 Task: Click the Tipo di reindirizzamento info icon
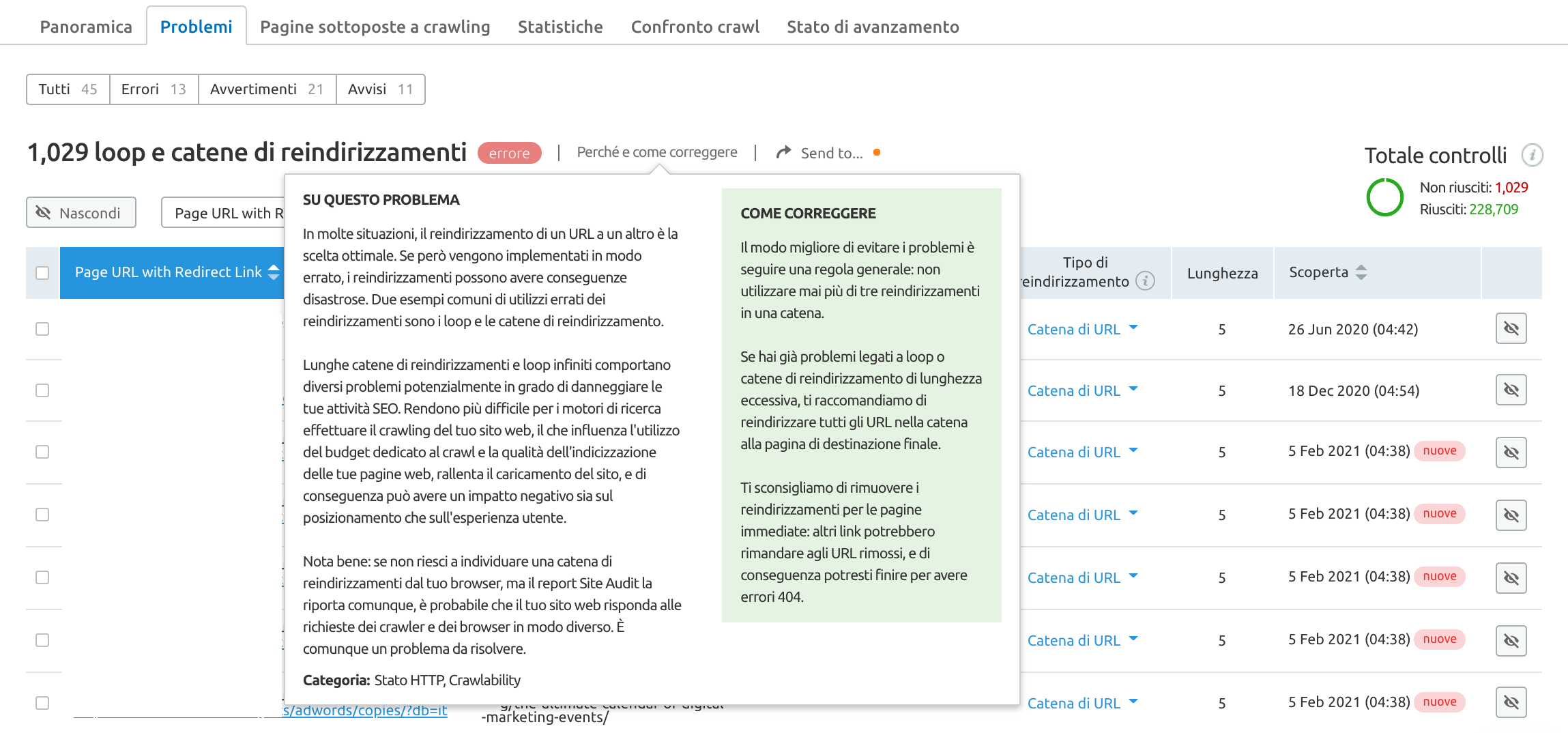click(1145, 281)
